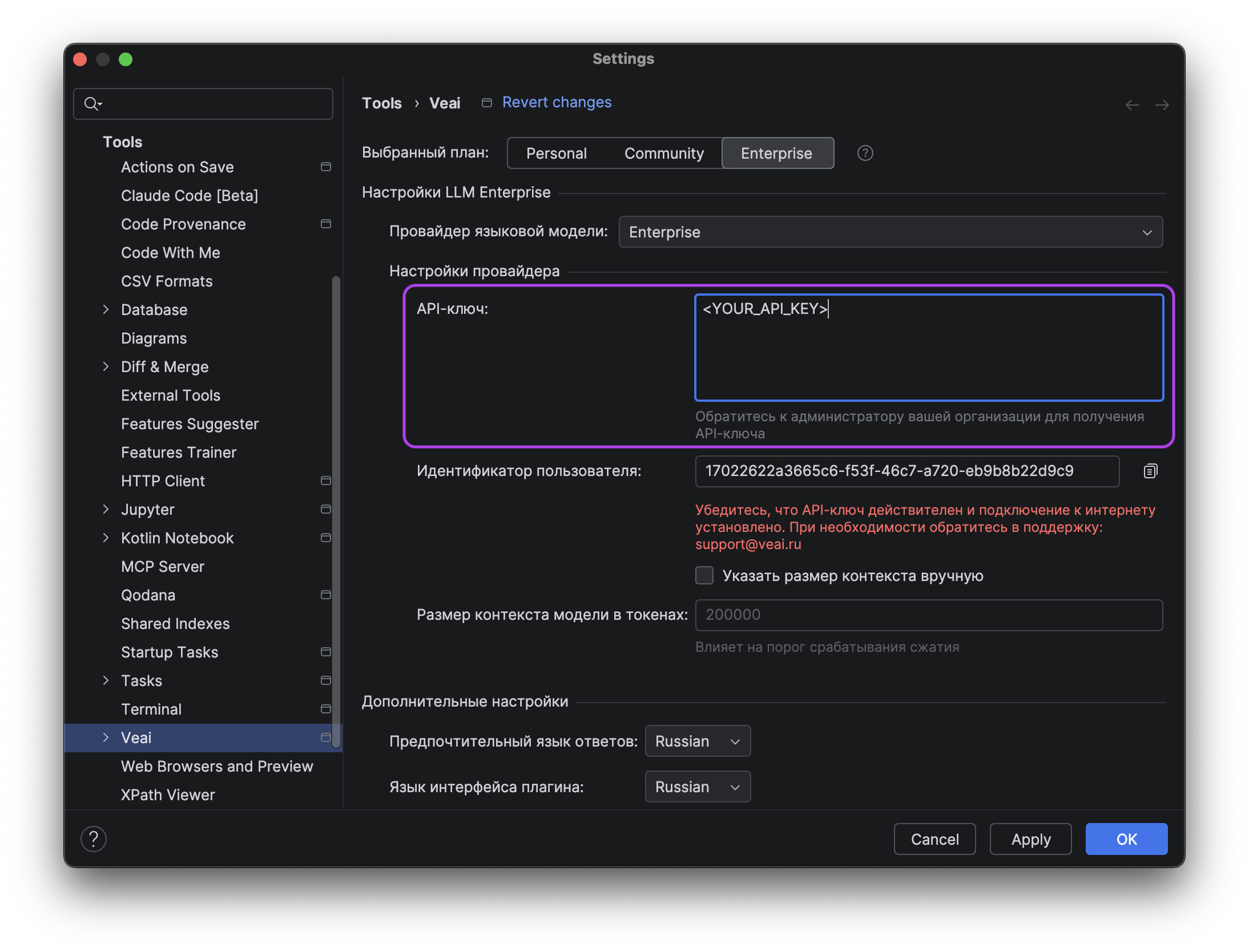Click the project-level icon beside Tasks
This screenshot has height=952, width=1249.
(x=326, y=680)
